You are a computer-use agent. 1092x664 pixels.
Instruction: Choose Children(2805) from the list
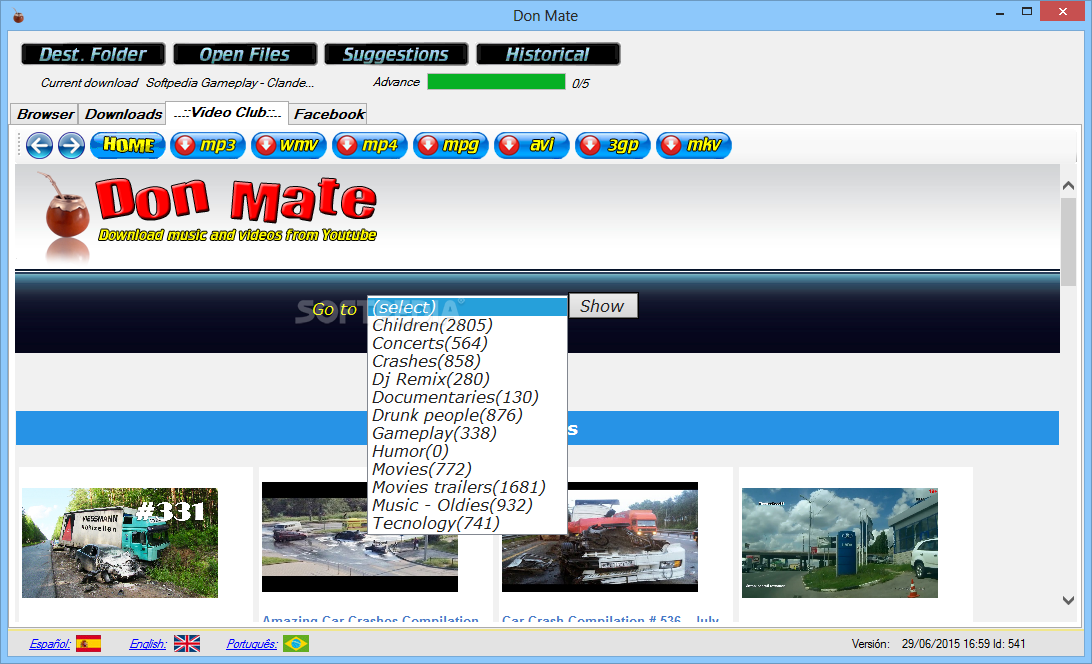tap(467, 325)
